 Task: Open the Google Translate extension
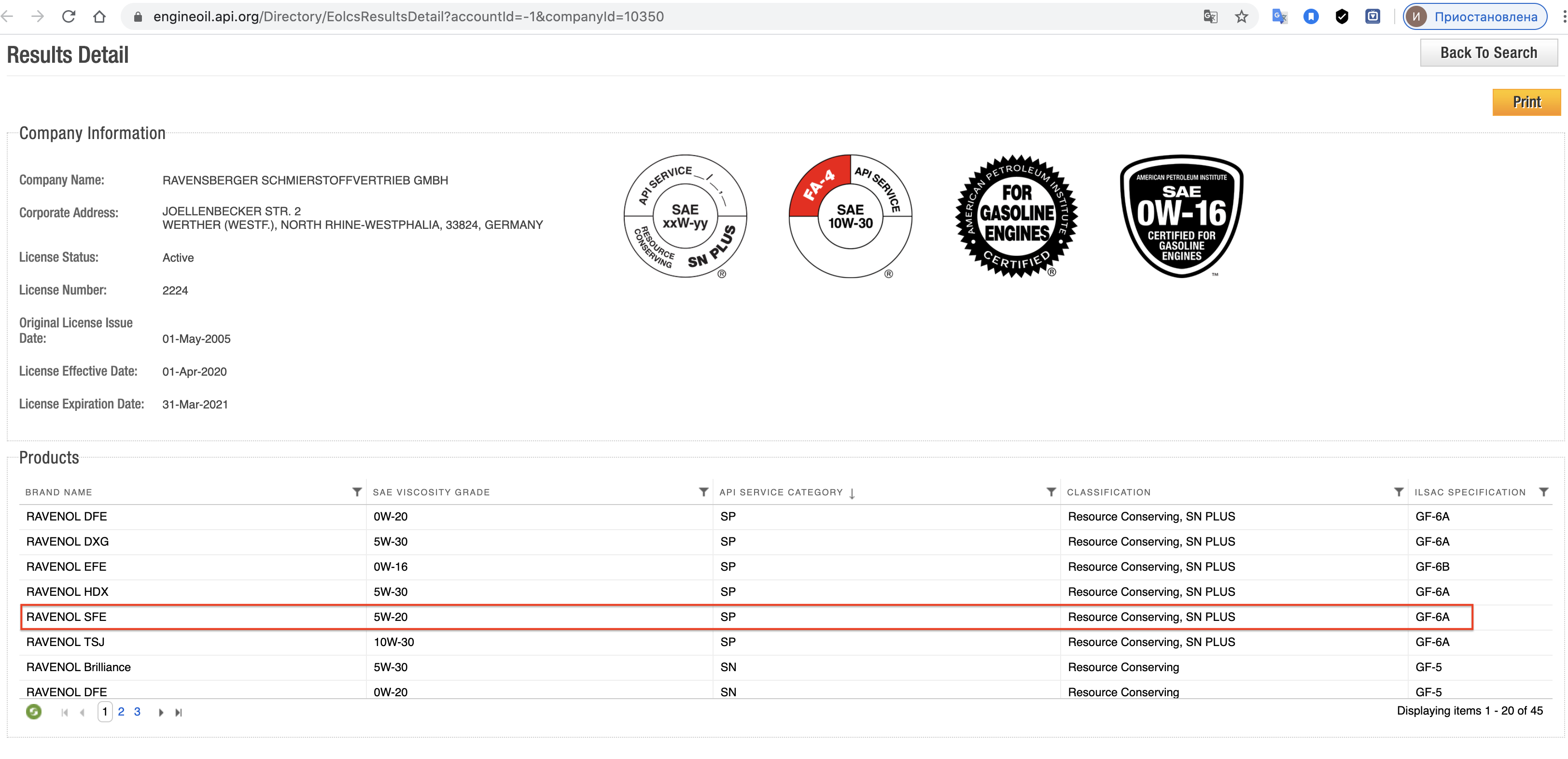pos(1279,16)
